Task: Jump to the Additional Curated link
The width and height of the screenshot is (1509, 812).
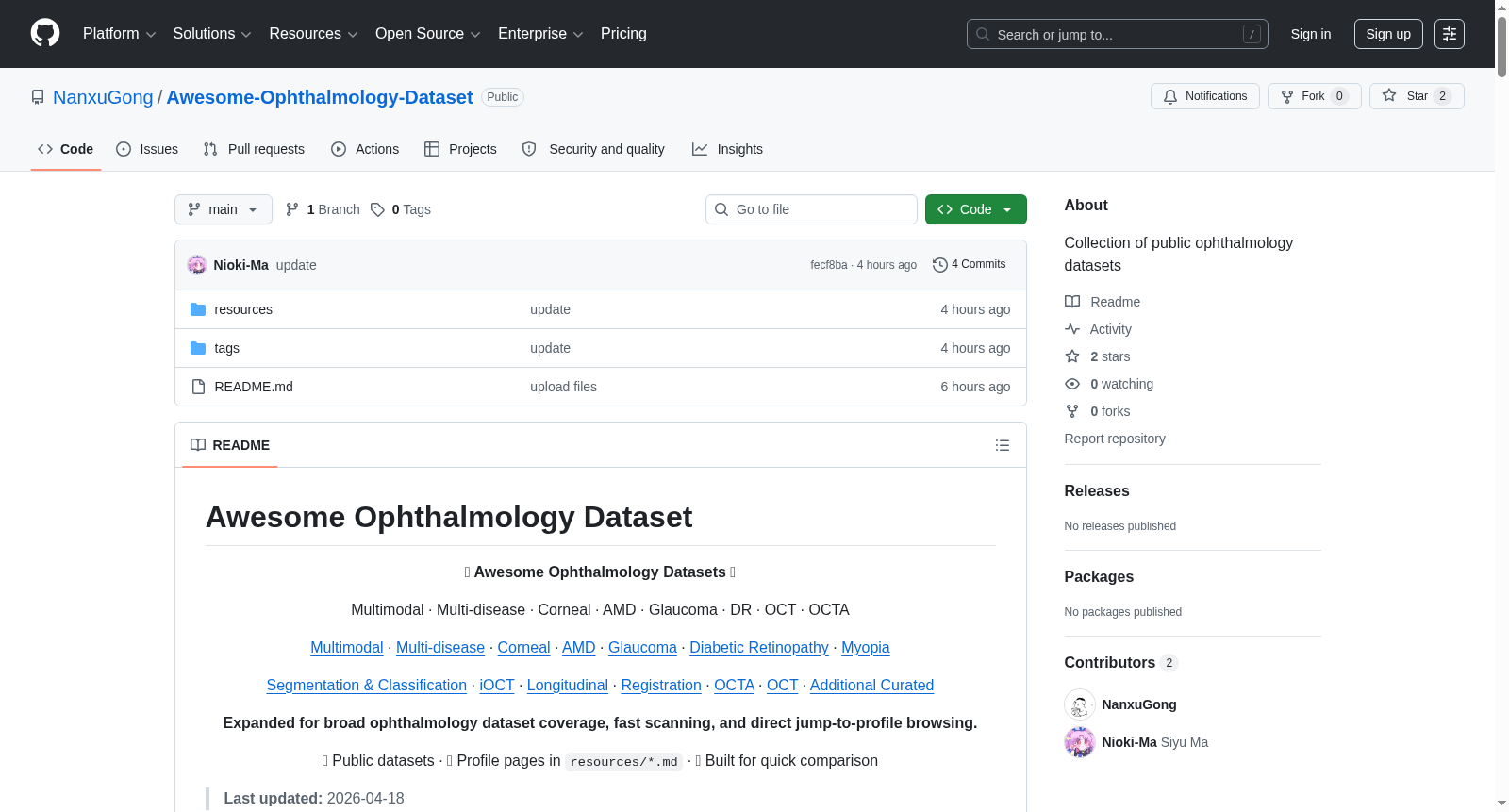Action: [x=871, y=686]
